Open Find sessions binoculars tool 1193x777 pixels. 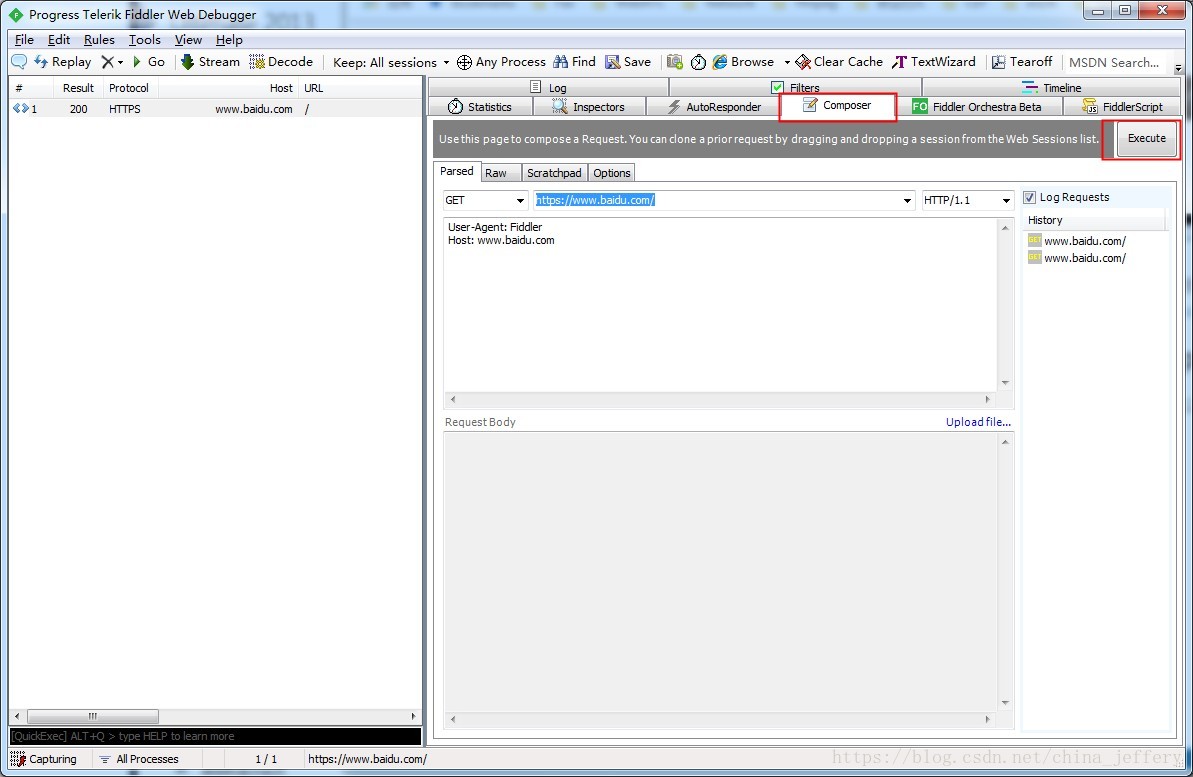pyautogui.click(x=574, y=62)
